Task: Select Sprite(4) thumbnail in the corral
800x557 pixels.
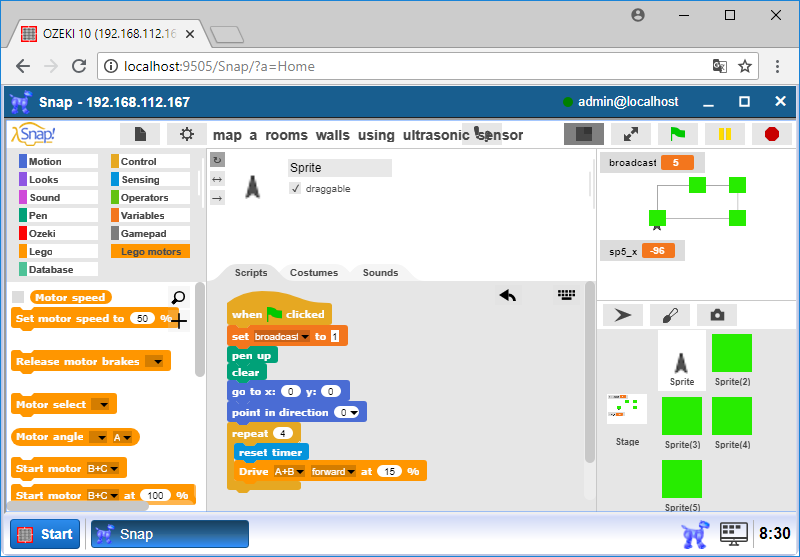Action: 732,422
